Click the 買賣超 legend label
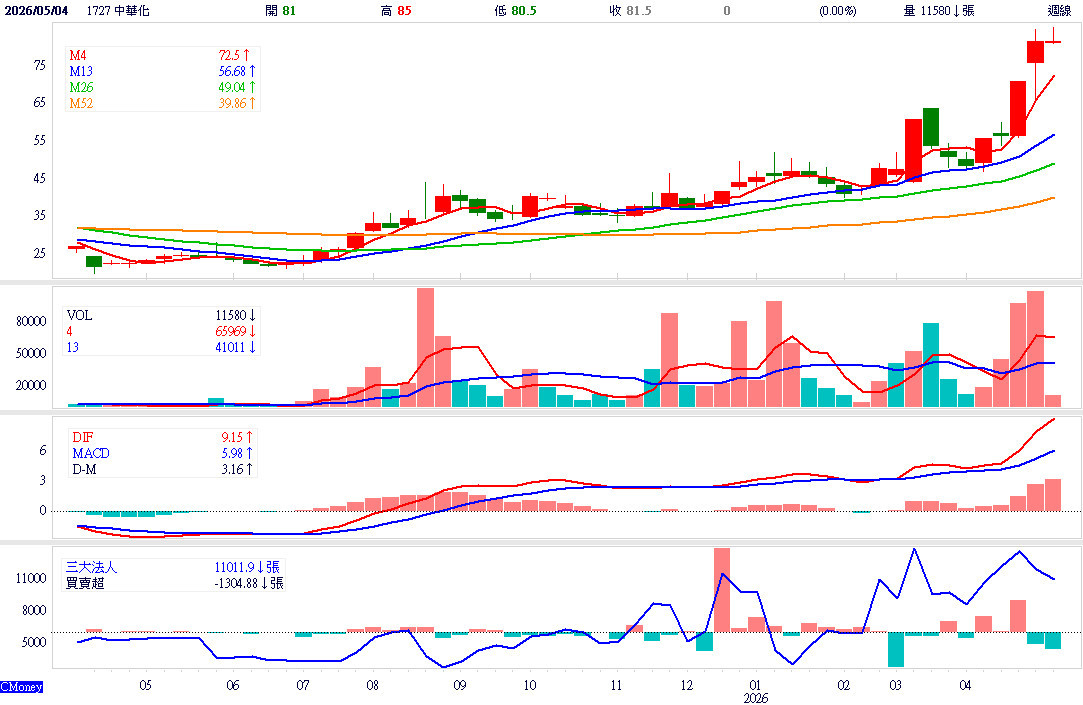 (85, 583)
